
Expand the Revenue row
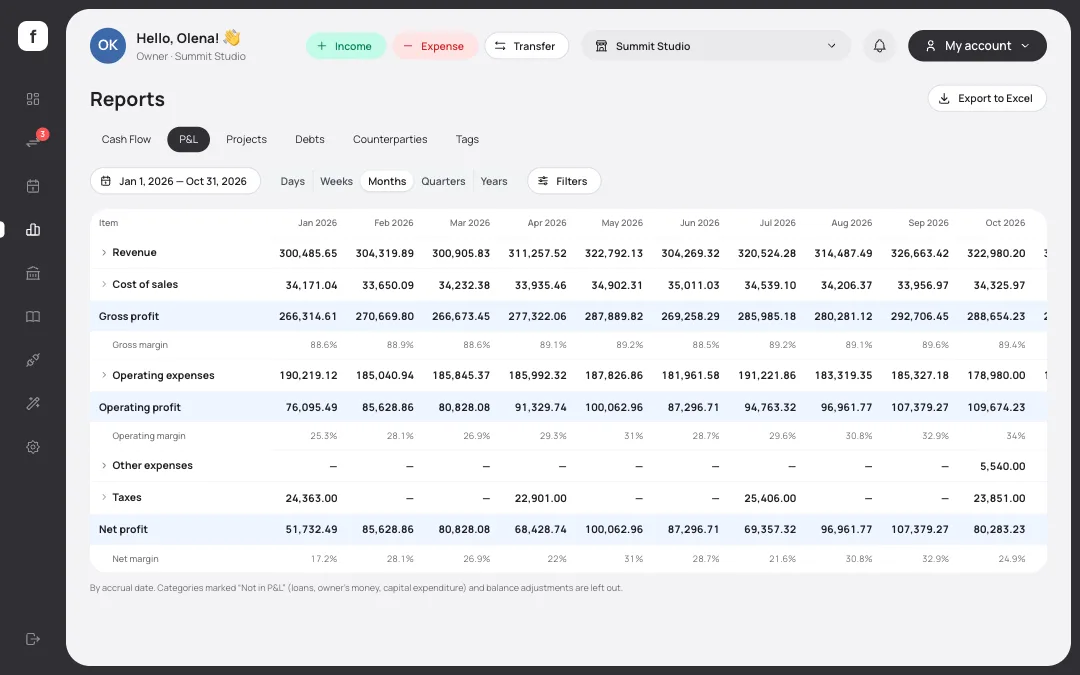104,253
